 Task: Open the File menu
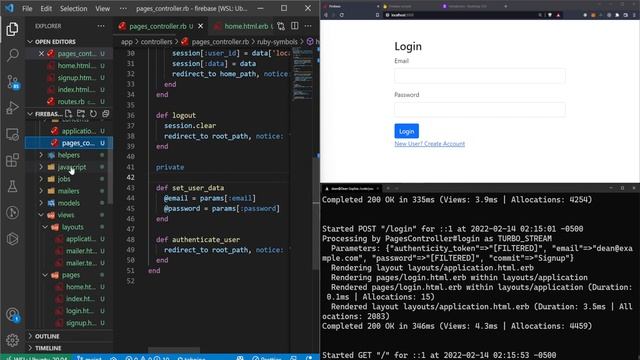click(x=27, y=9)
